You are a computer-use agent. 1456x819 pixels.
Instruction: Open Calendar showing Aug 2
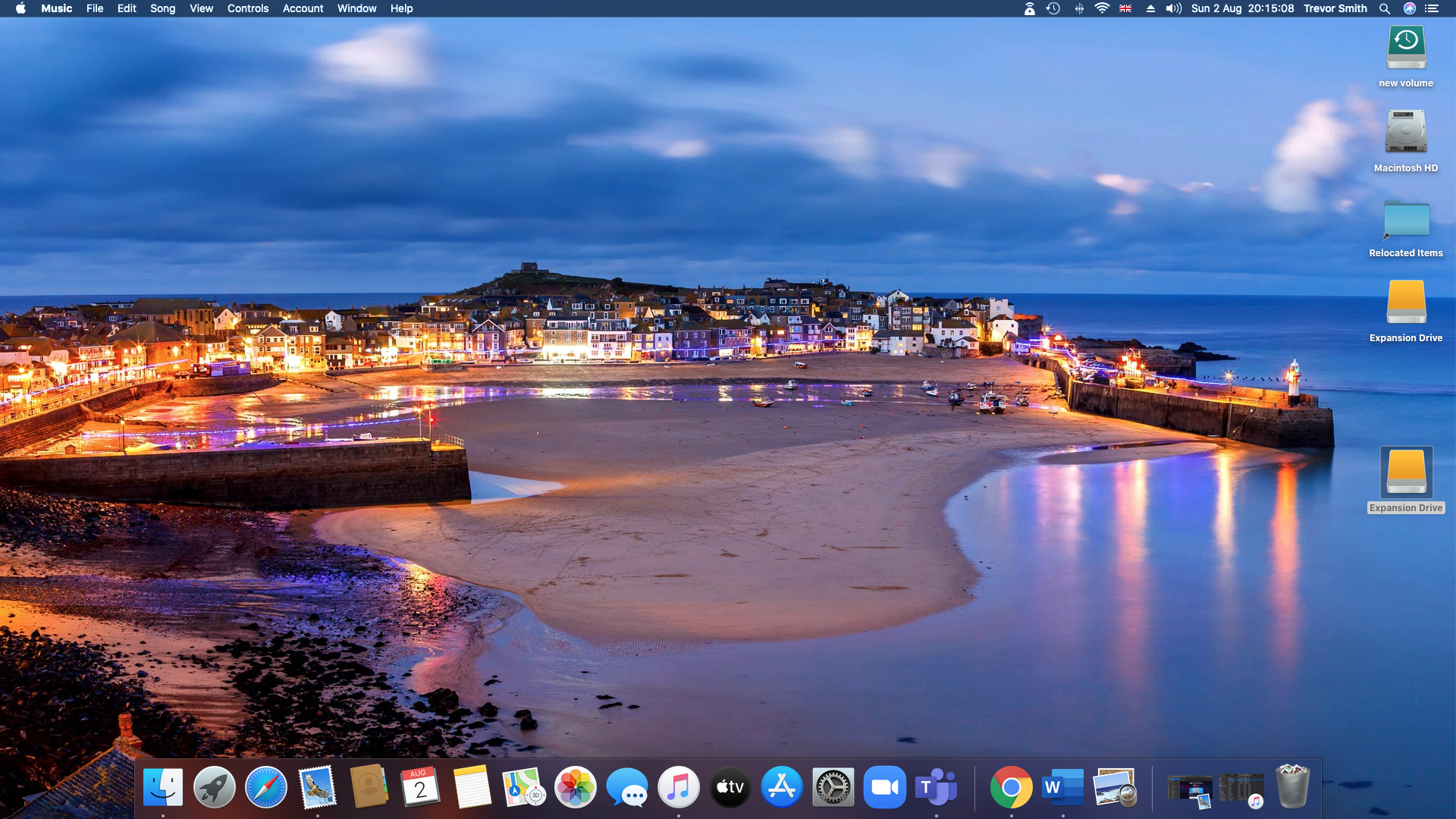click(420, 787)
